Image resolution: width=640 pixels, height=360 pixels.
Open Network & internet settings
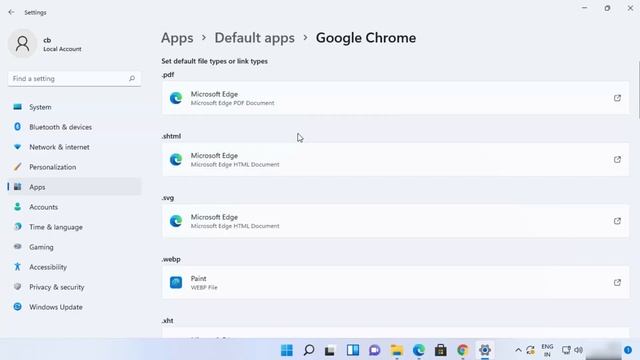tap(74, 147)
